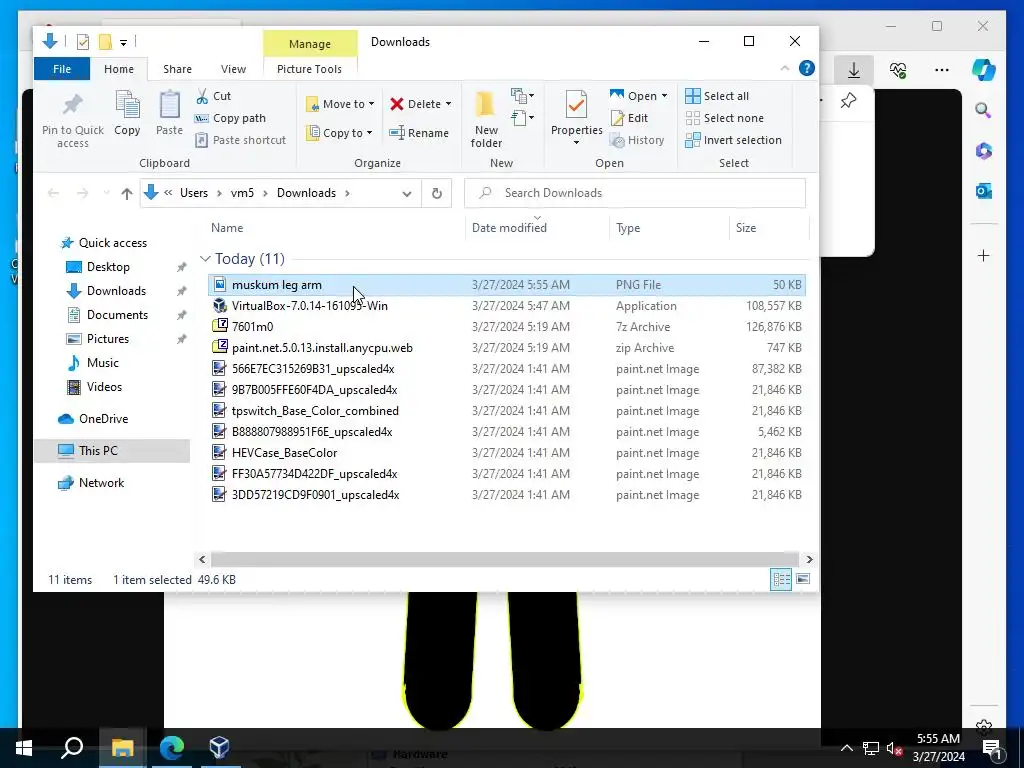Switch to the Home ribbon tab
The width and height of the screenshot is (1024, 768).
pyautogui.click(x=119, y=69)
